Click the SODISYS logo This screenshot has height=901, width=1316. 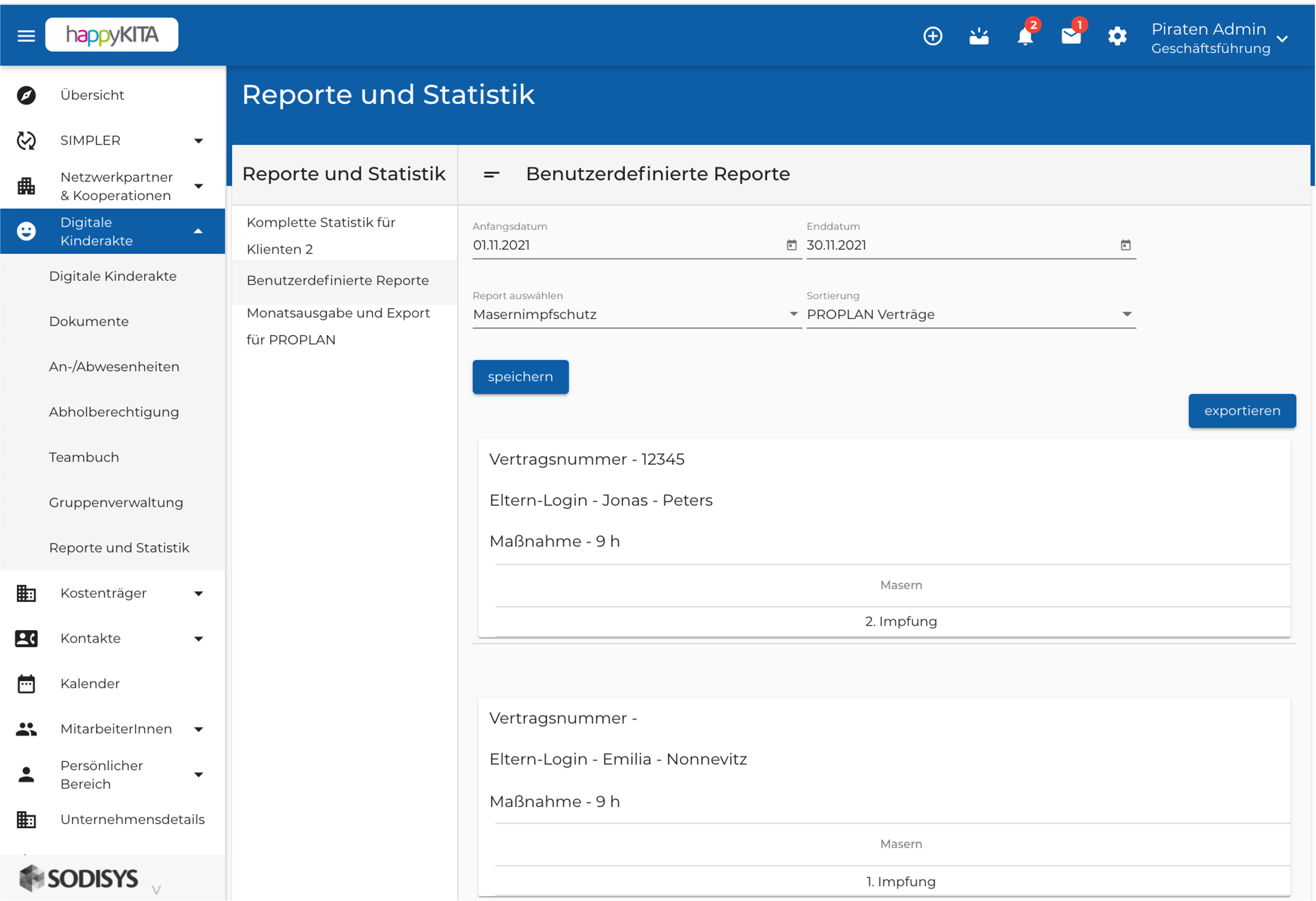point(79,878)
